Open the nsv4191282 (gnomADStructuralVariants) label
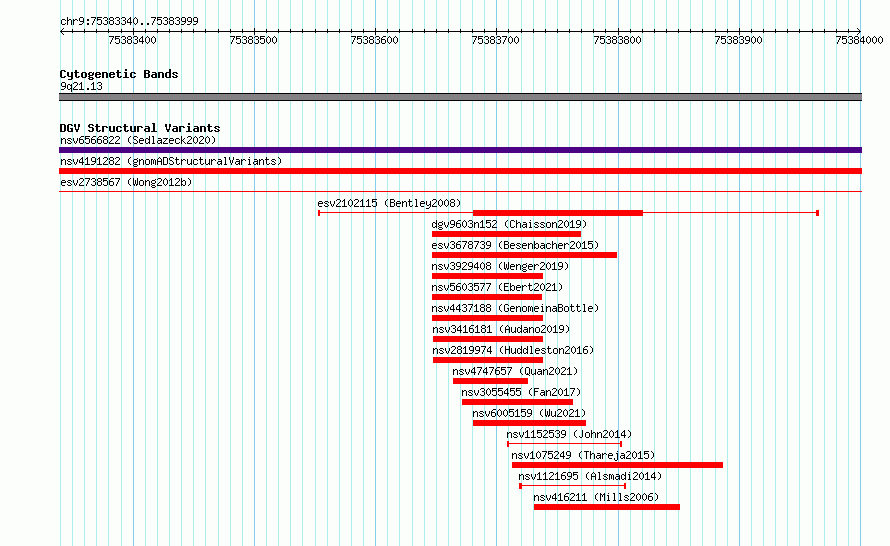890x546 pixels. 171,161
